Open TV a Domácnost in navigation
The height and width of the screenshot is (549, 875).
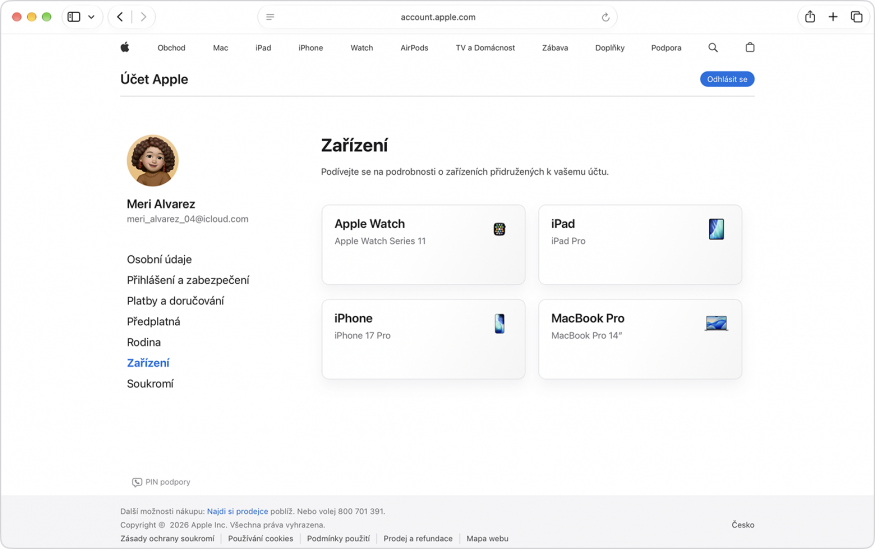485,48
